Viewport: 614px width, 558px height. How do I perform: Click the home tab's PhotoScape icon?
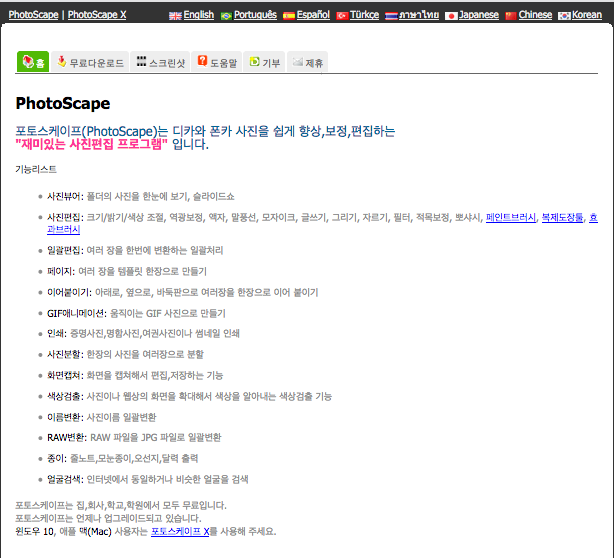click(28, 61)
